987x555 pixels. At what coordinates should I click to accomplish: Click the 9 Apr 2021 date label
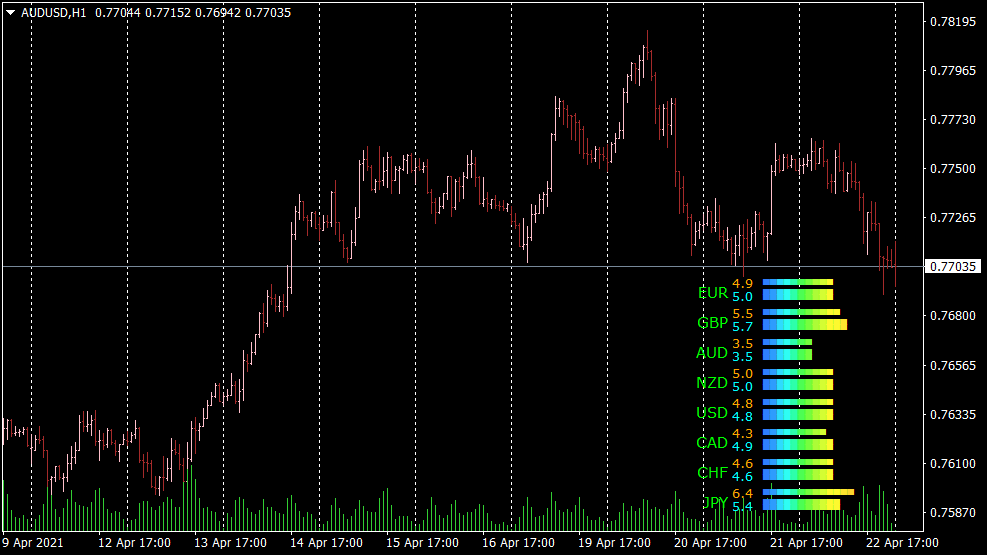tap(33, 543)
